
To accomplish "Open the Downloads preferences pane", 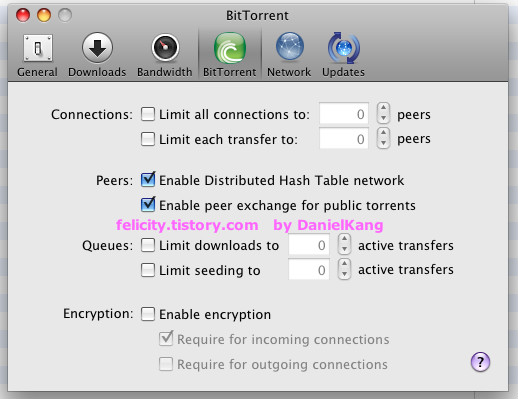I will 97,55.
